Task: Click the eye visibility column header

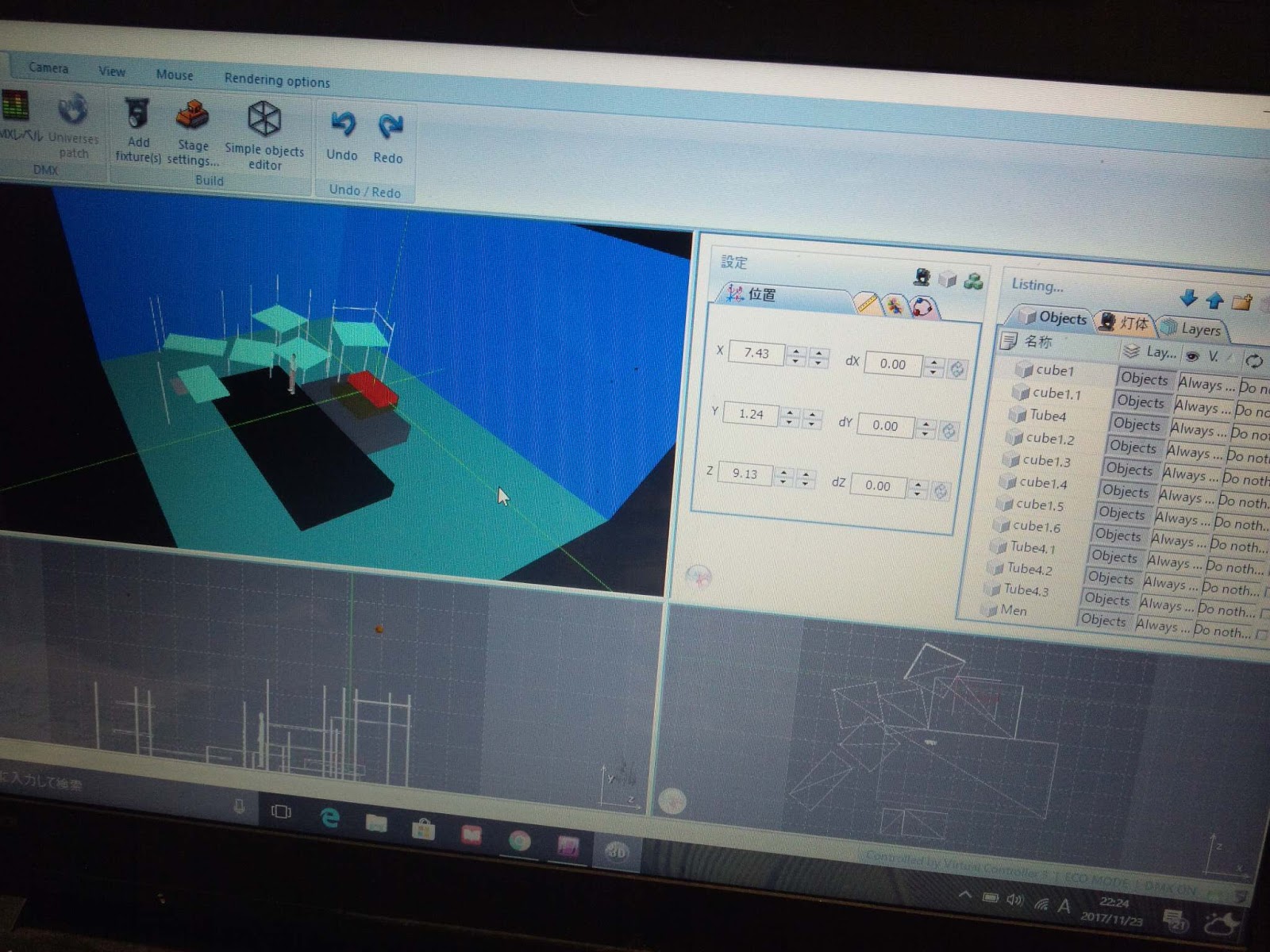Action: tap(1192, 356)
